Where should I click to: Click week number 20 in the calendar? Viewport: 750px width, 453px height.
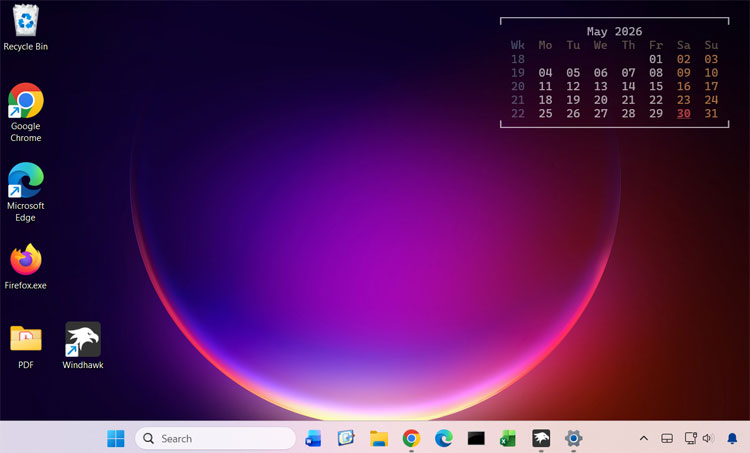[518, 87]
